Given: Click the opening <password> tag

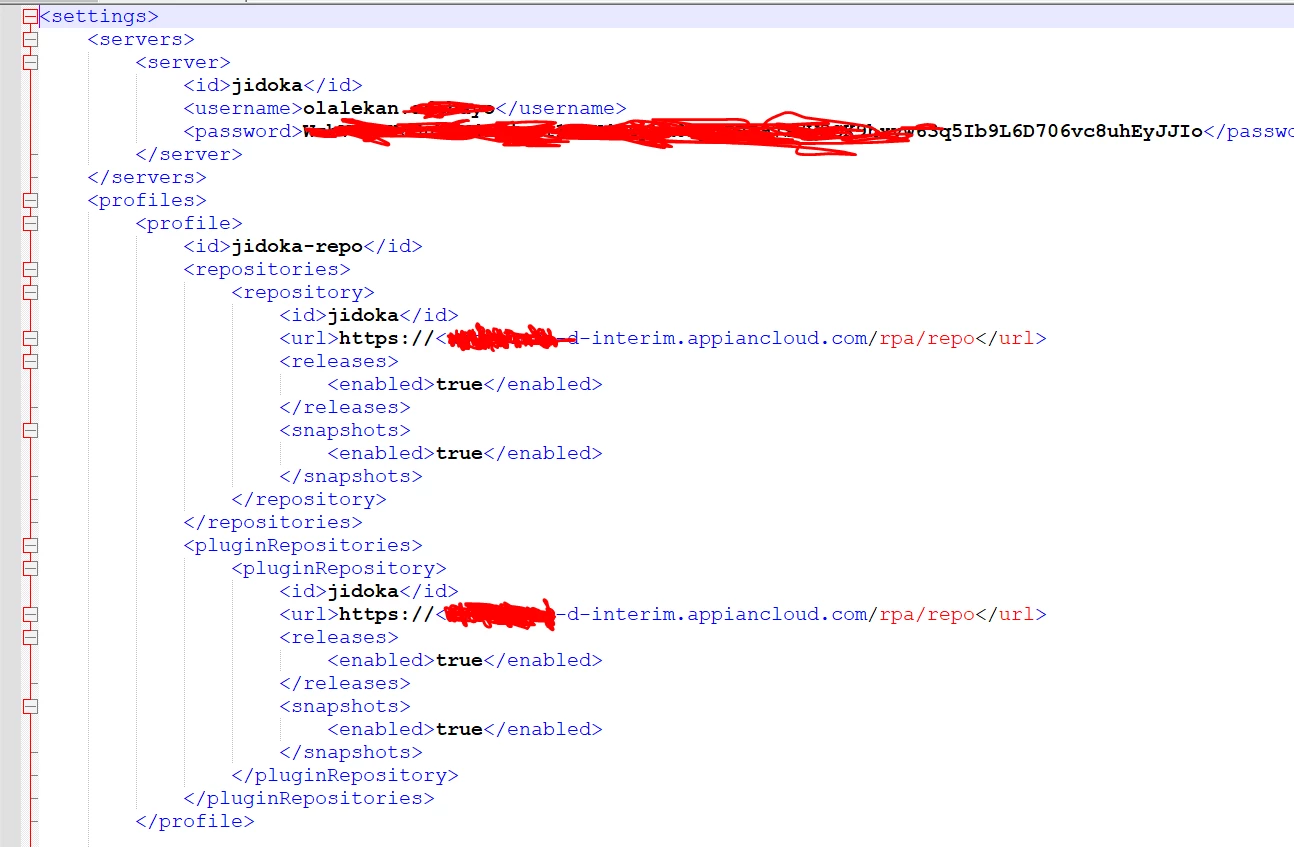Looking at the screenshot, I should pos(243,131).
